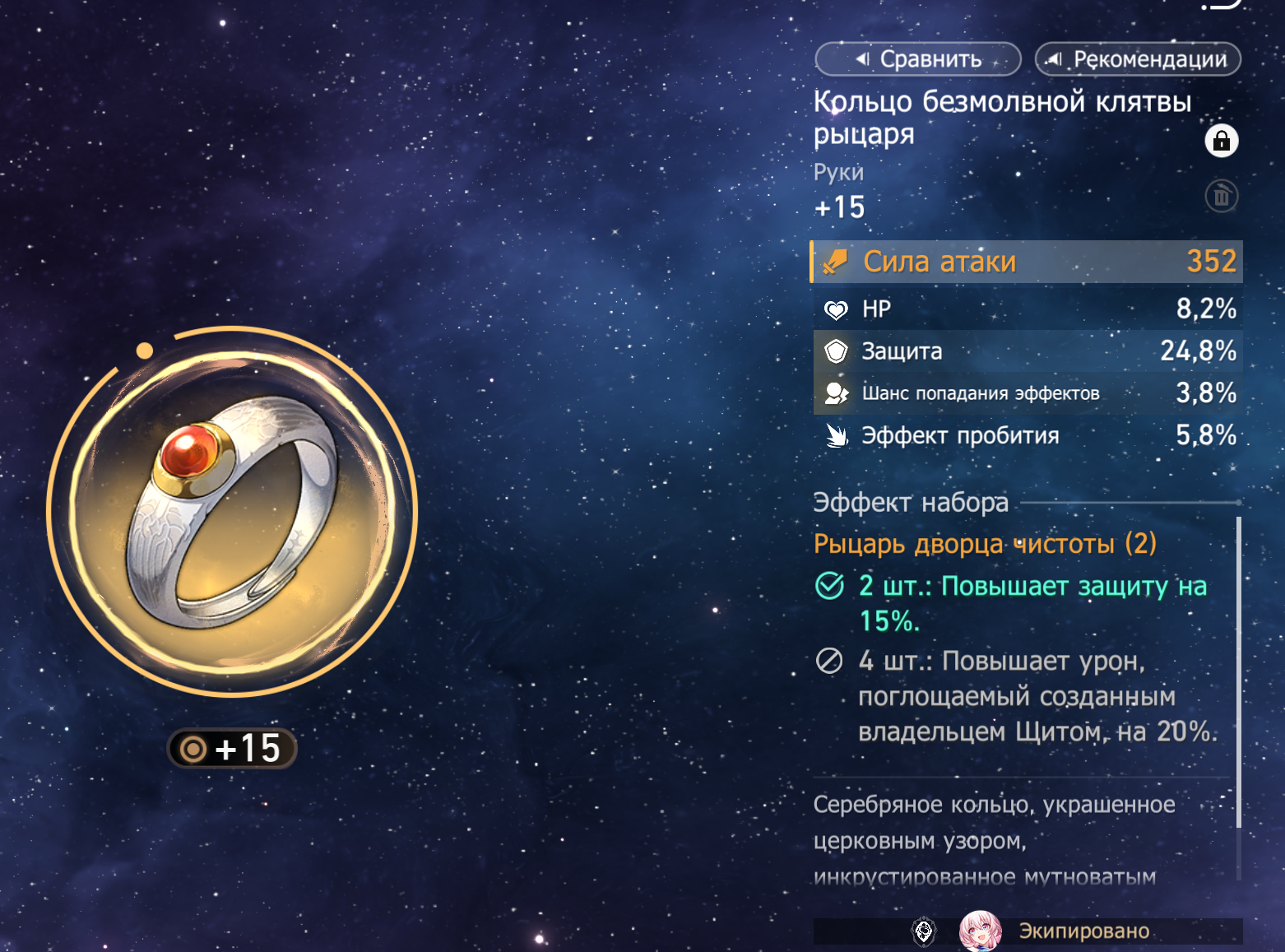Click the path emblem icon beside avatar
1285x952 pixels.
coord(925,931)
